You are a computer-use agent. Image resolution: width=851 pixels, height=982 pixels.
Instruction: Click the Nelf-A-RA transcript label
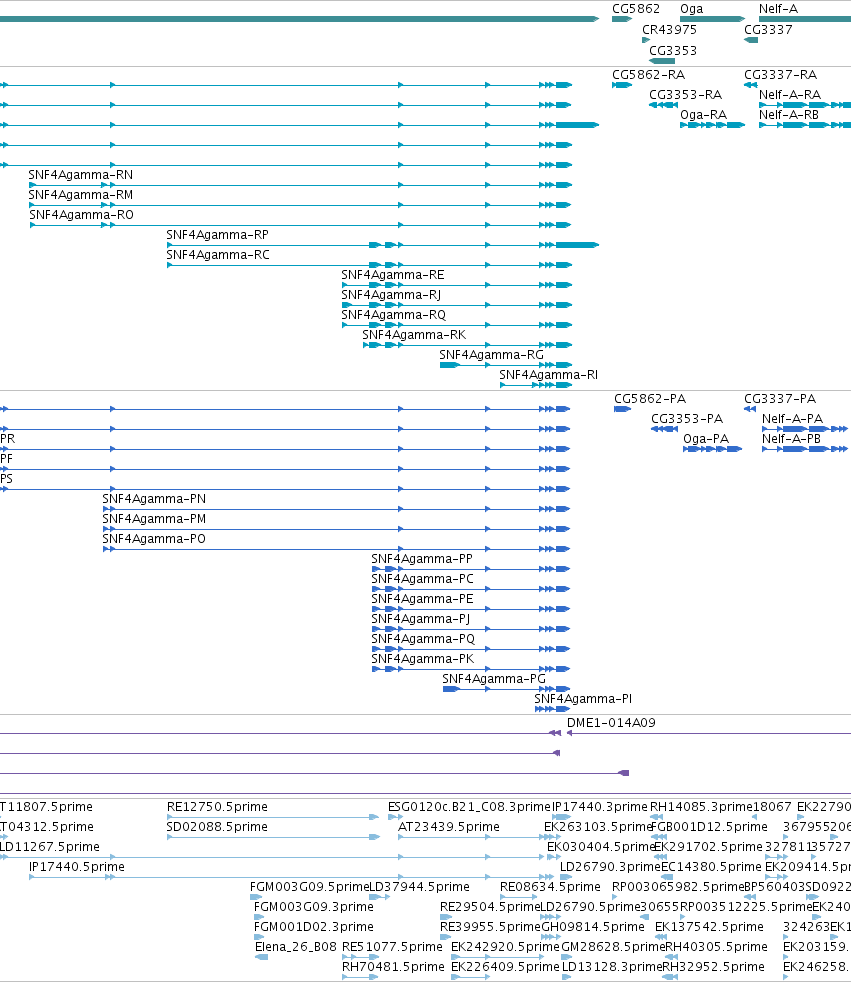790,95
